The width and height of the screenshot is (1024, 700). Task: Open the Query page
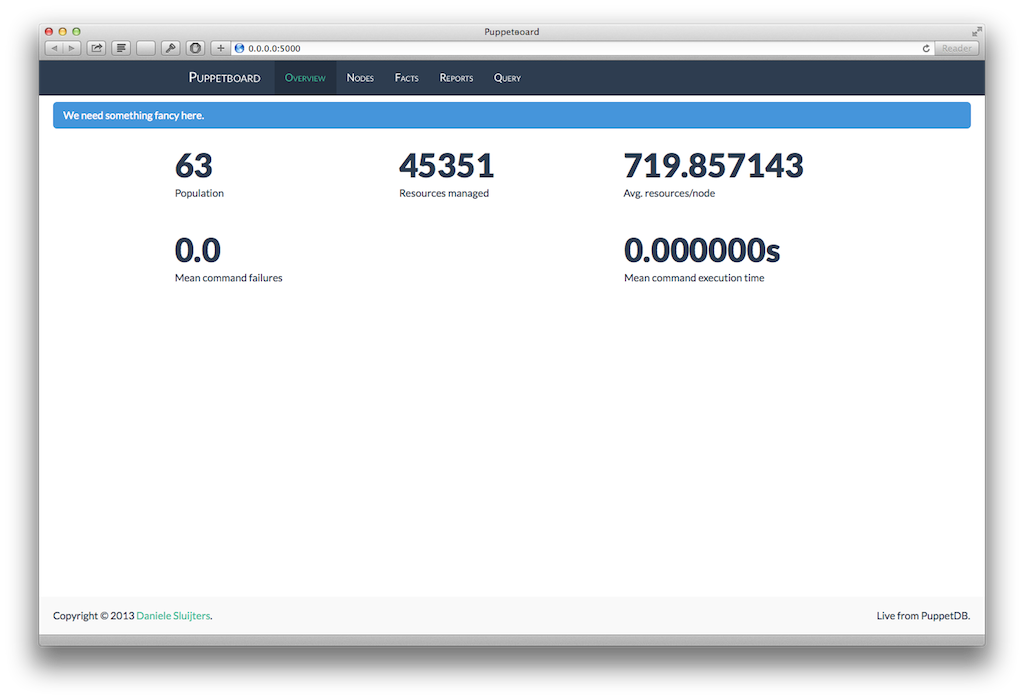[507, 78]
